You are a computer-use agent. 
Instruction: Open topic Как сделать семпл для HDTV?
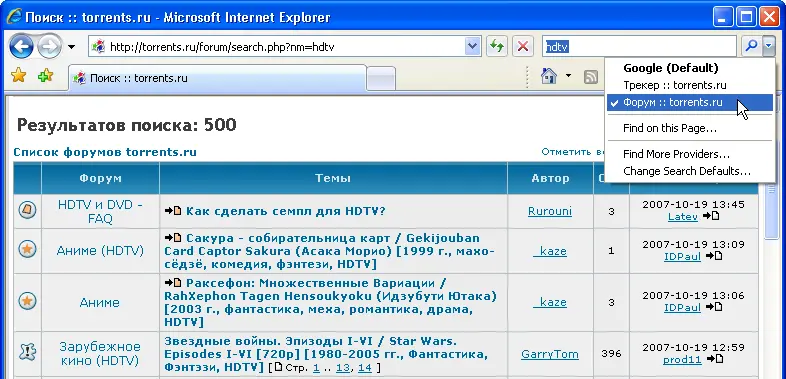285,211
